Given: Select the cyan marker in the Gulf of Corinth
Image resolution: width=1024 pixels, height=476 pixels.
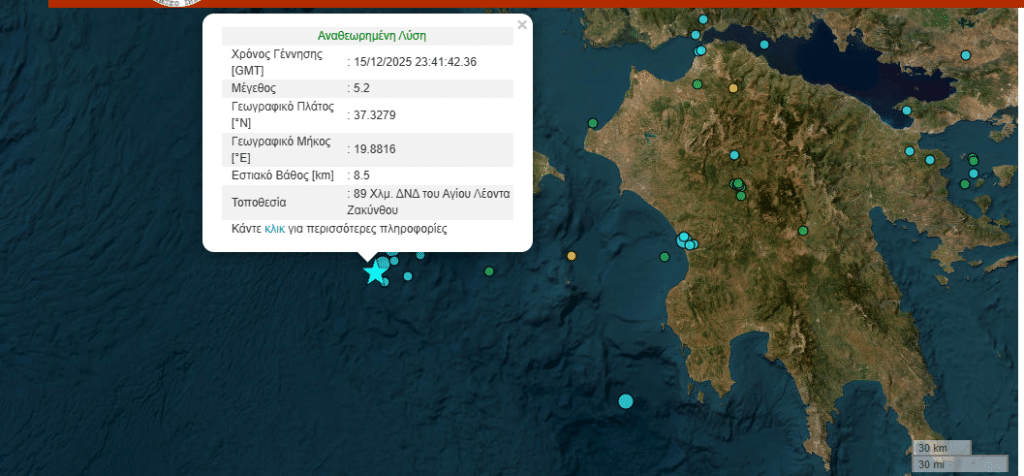Looking at the screenshot, I should [x=764, y=44].
